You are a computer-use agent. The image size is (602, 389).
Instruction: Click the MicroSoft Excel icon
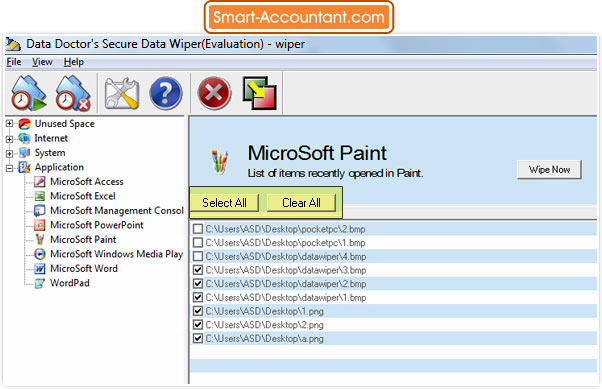pyautogui.click(x=40, y=196)
